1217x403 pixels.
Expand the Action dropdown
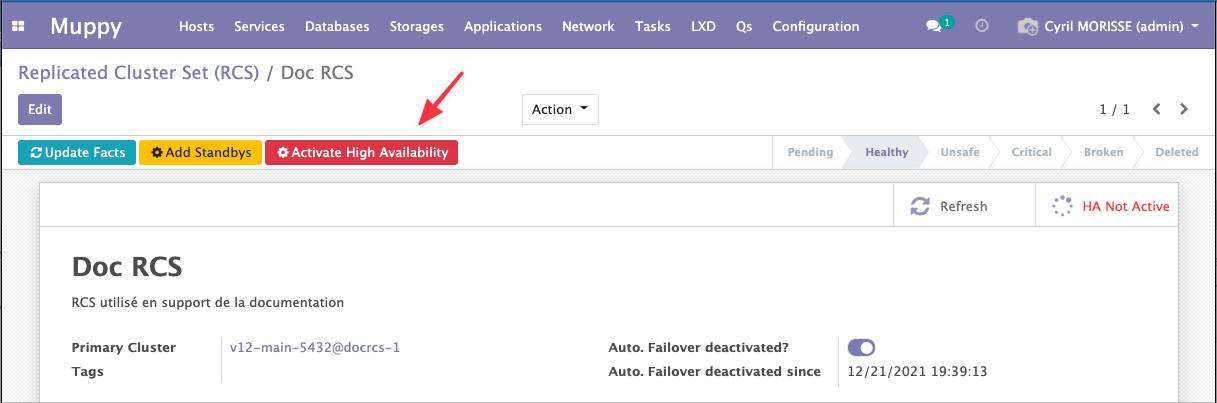[560, 109]
